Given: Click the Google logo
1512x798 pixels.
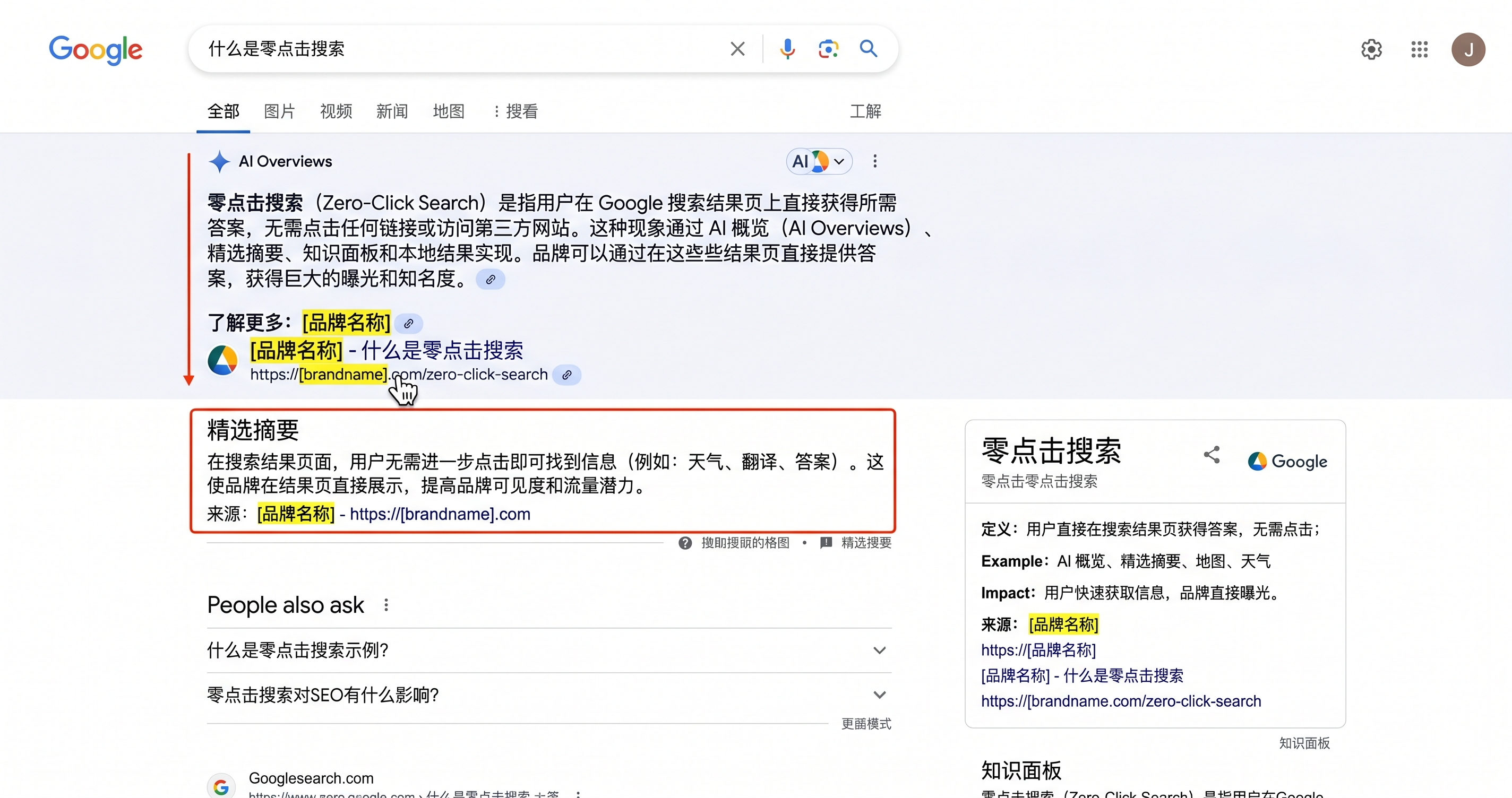Looking at the screenshot, I should pyautogui.click(x=96, y=50).
